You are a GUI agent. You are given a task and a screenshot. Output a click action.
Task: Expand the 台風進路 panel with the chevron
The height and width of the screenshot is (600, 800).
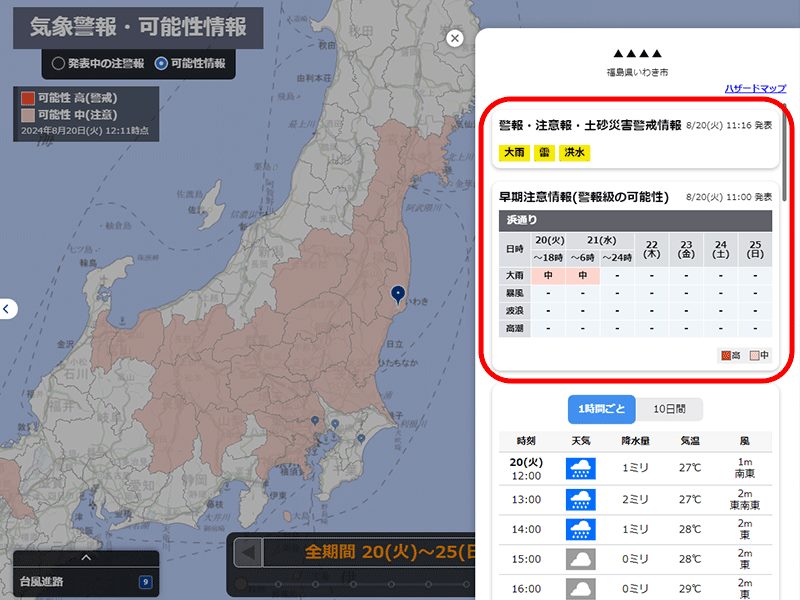86,558
